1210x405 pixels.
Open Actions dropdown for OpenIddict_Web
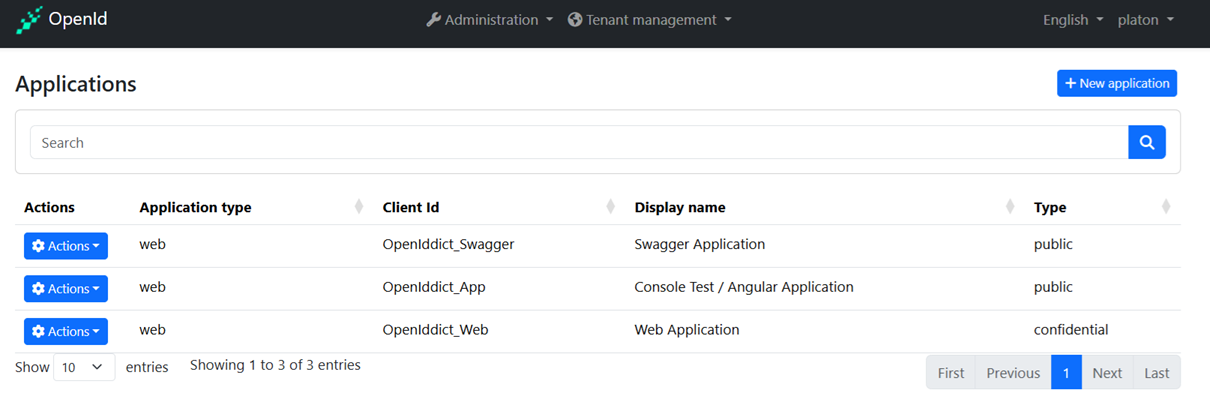coord(65,331)
